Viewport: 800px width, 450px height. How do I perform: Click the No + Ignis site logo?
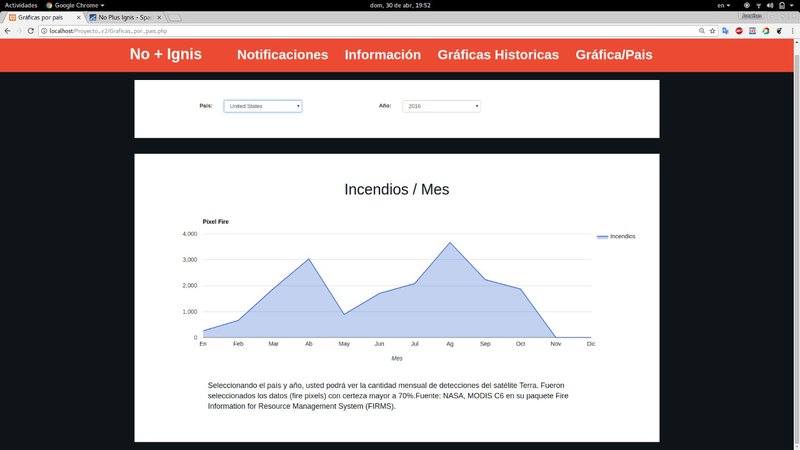click(165, 54)
